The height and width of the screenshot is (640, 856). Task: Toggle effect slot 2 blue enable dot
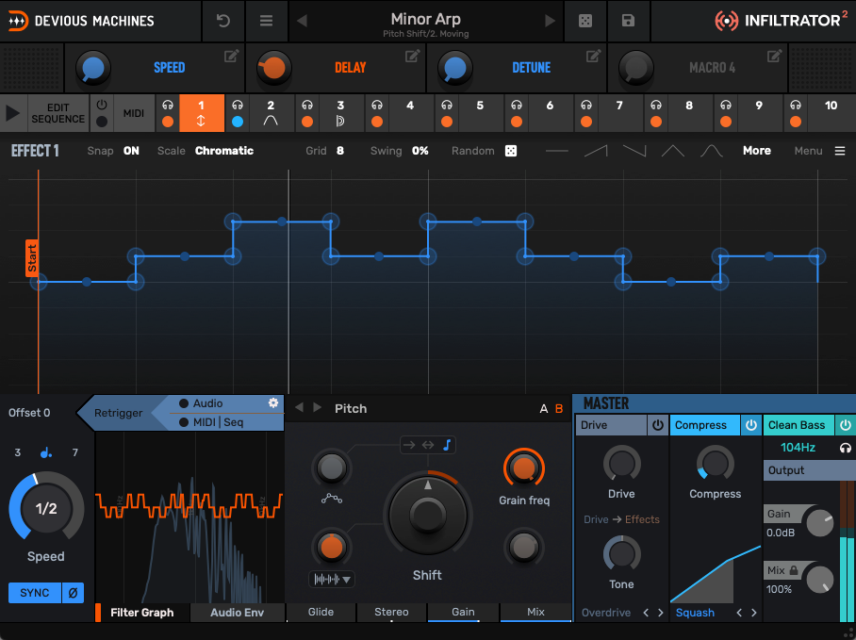click(237, 122)
